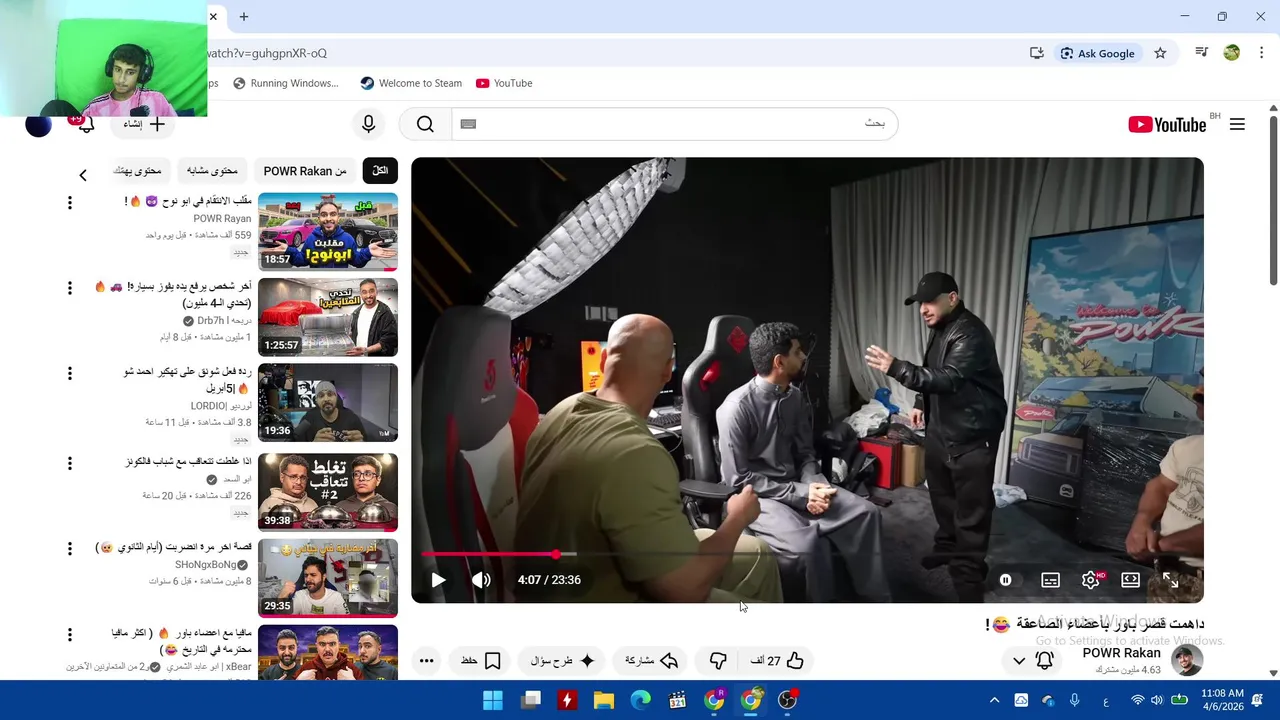Open the POWR Rakan channel avatar

point(1187,660)
